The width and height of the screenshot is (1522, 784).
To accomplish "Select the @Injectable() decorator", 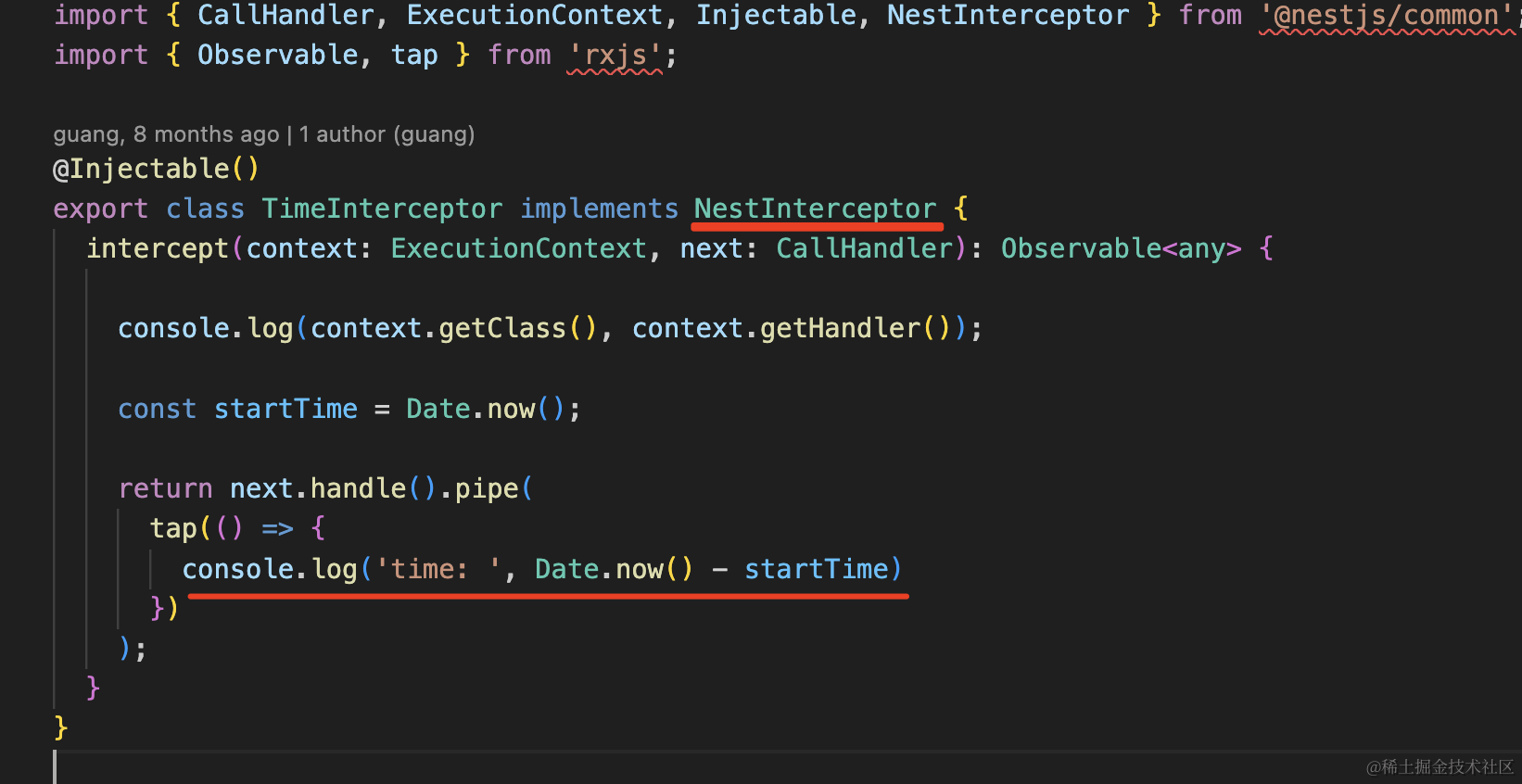I will (156, 169).
